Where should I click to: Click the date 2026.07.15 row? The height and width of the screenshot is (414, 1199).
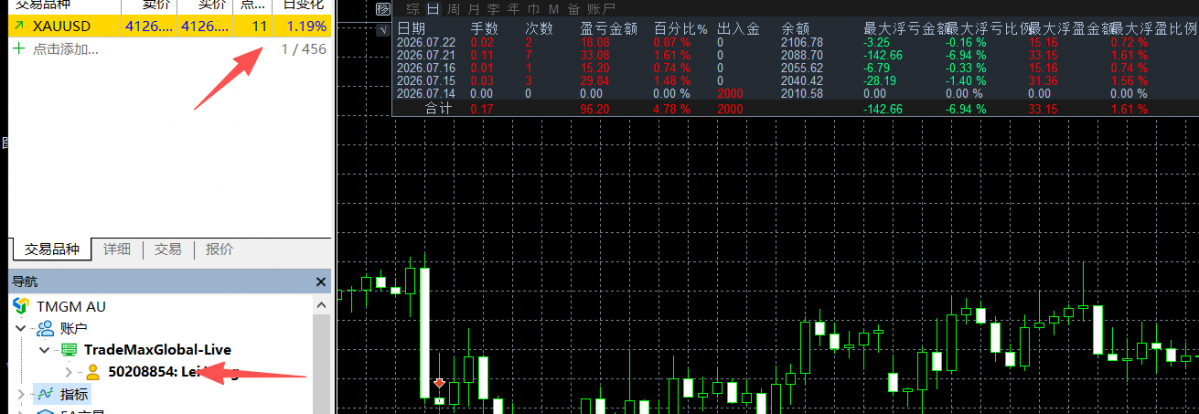pos(427,81)
